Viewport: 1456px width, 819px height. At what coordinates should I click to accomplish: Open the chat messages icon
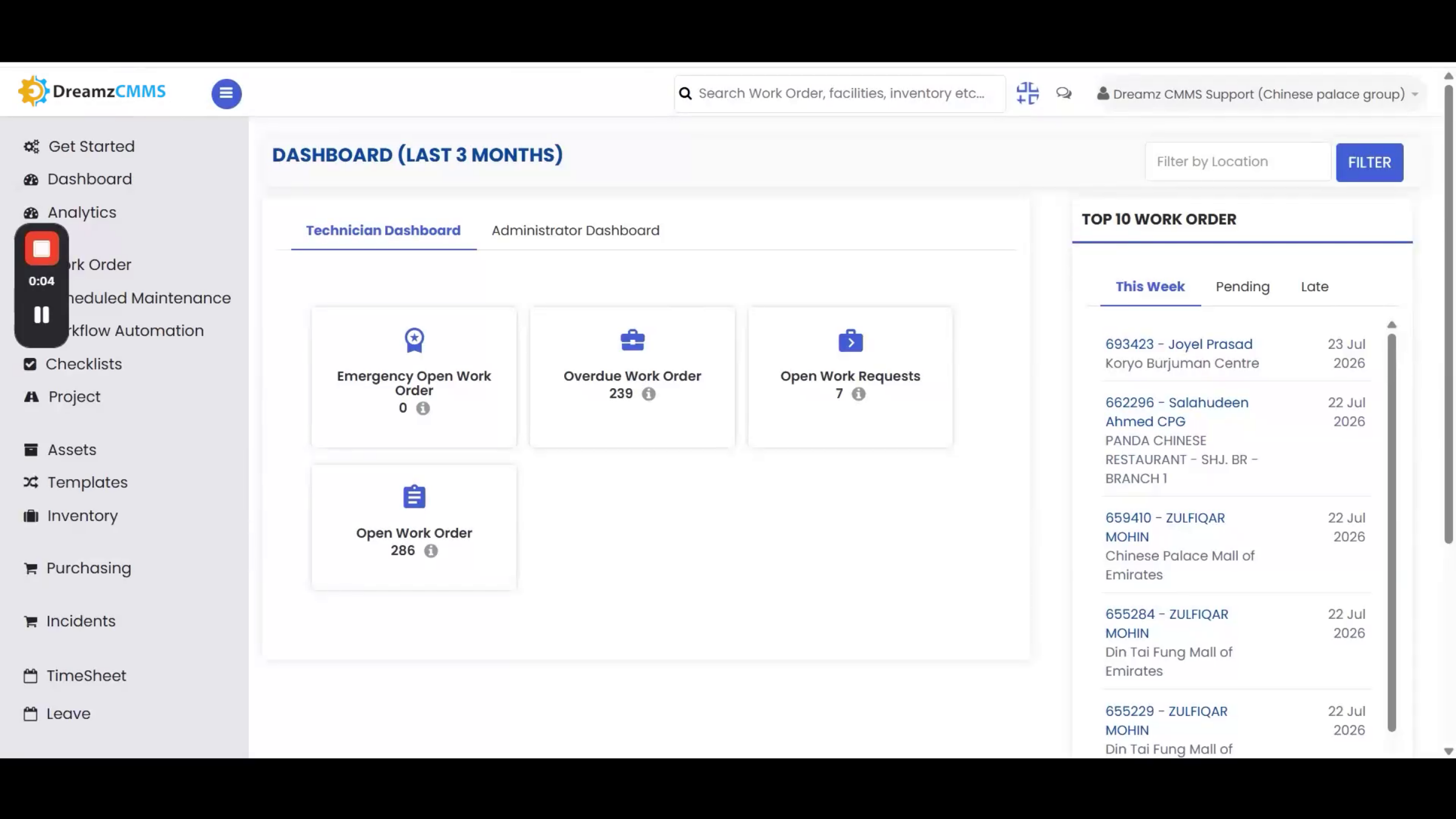[1063, 93]
